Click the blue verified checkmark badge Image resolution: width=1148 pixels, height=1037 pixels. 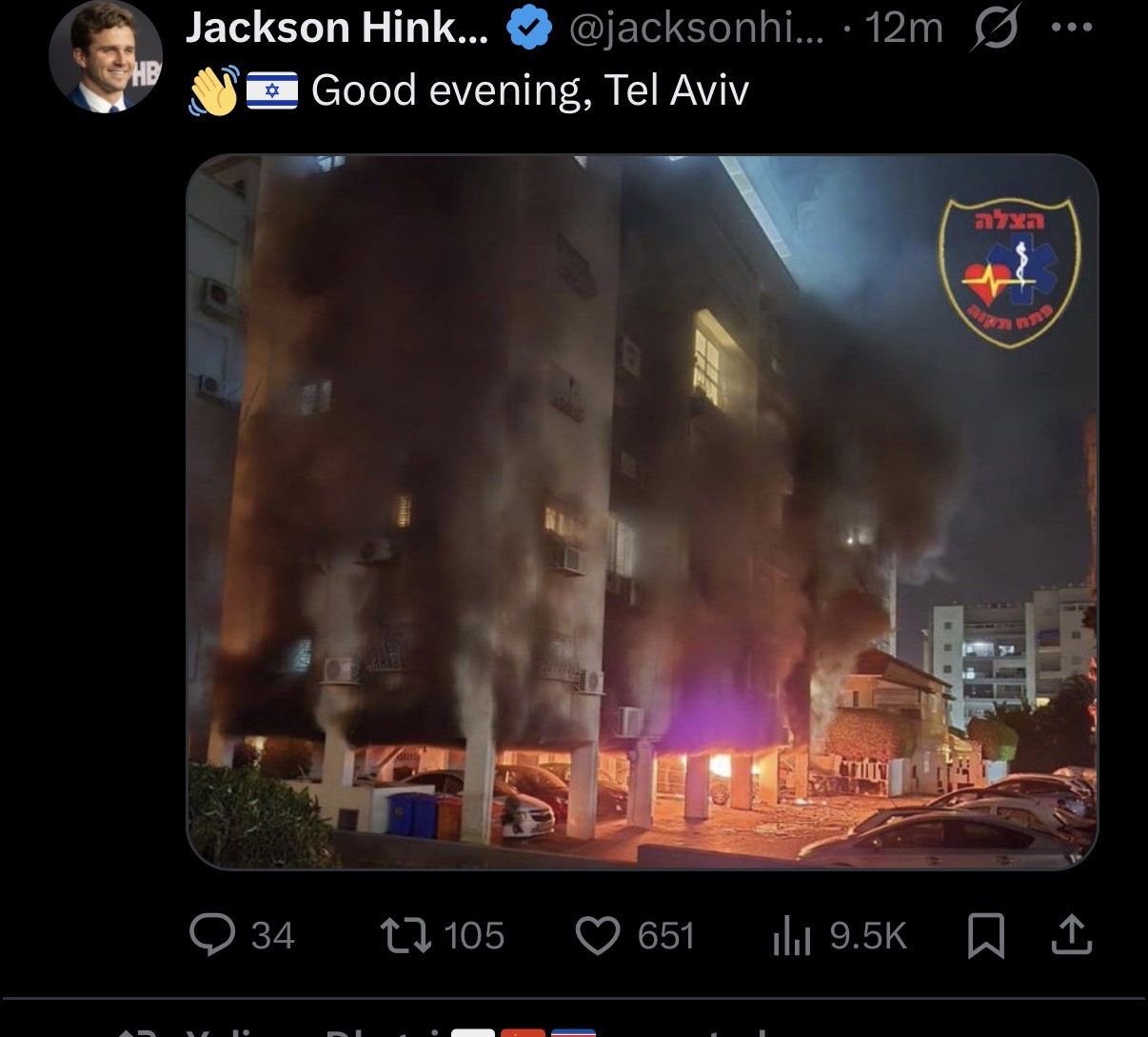528,29
